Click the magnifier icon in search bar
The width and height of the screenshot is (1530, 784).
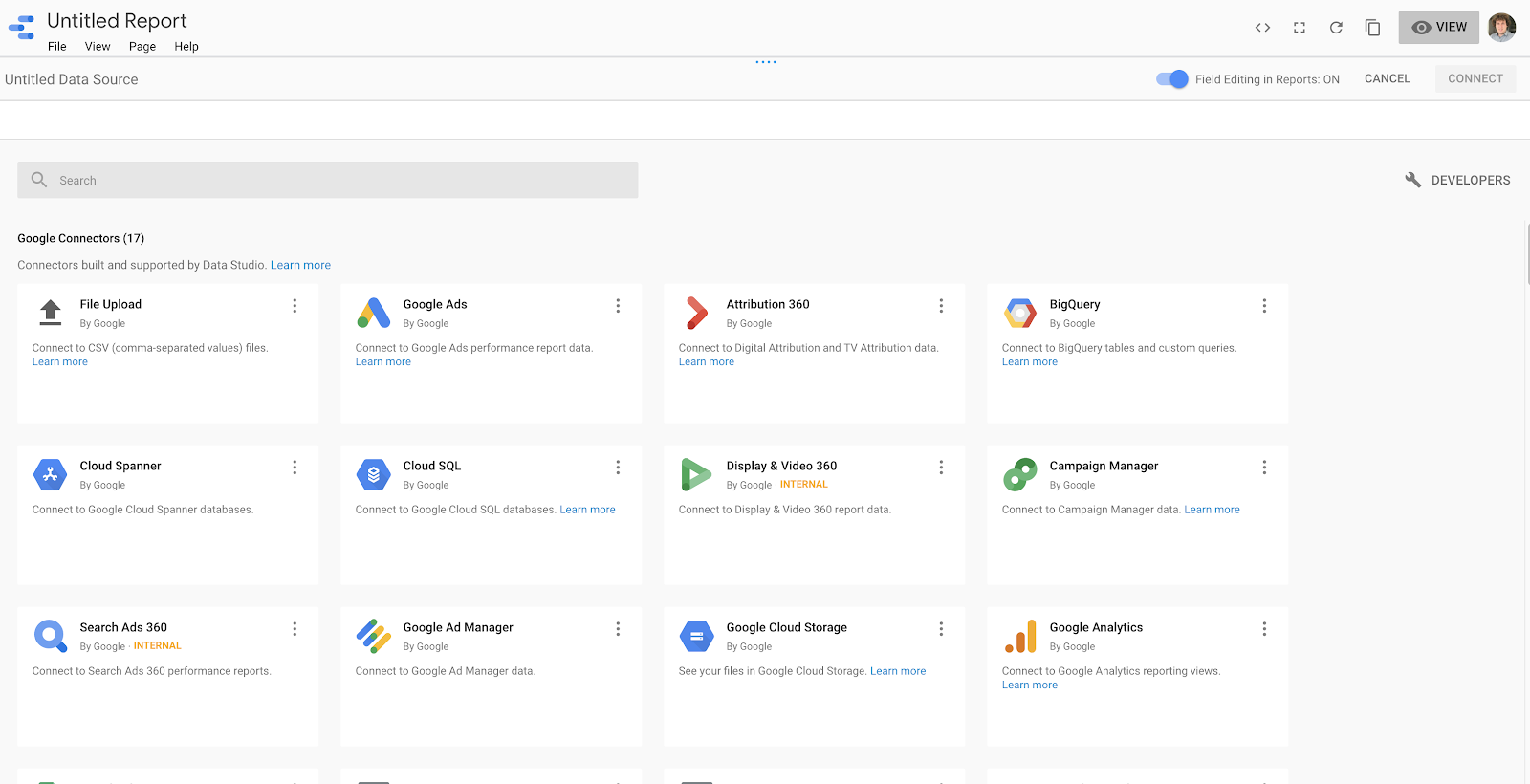click(x=39, y=180)
